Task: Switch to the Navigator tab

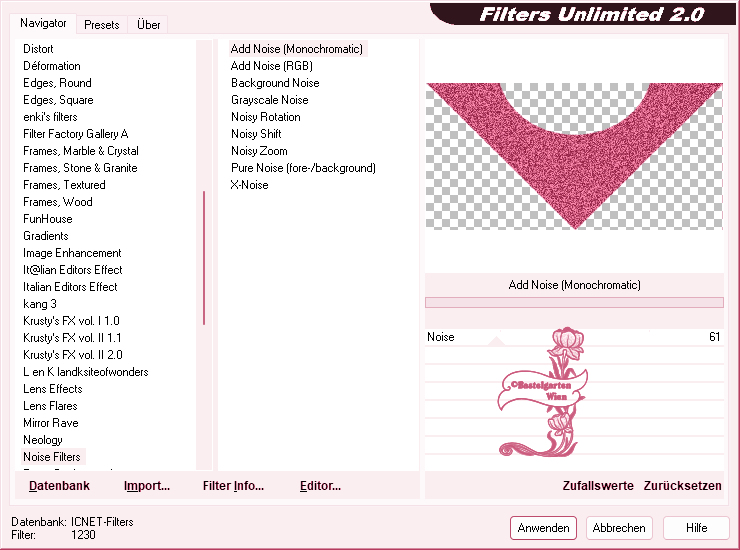Action: coord(43,23)
